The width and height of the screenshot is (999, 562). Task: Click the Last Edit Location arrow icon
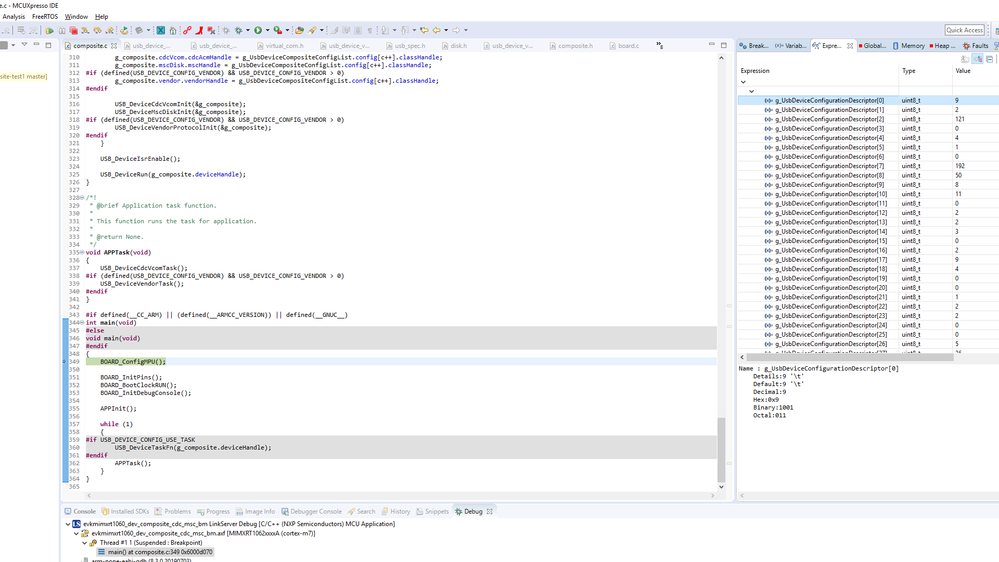pos(424,31)
